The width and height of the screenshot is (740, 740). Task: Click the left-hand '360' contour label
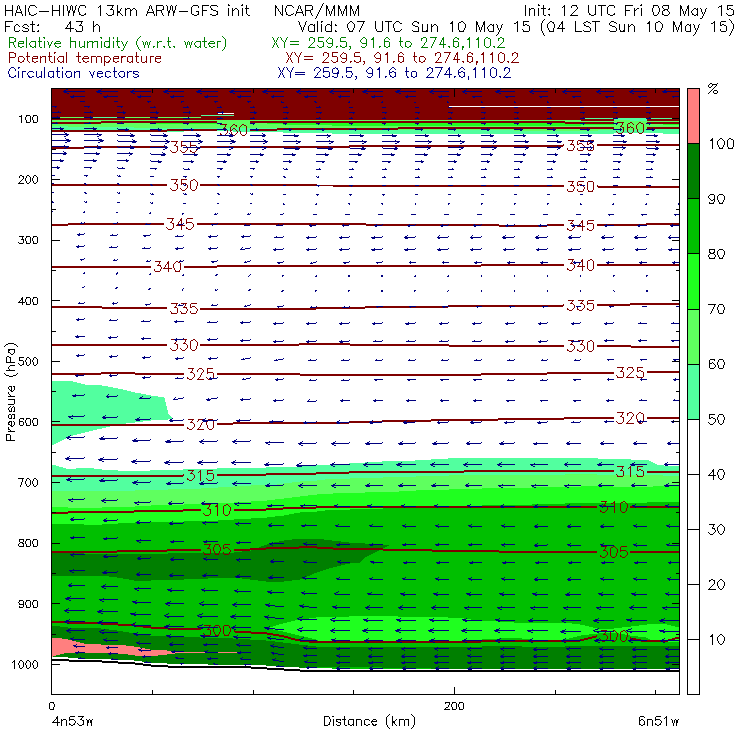[x=233, y=130]
